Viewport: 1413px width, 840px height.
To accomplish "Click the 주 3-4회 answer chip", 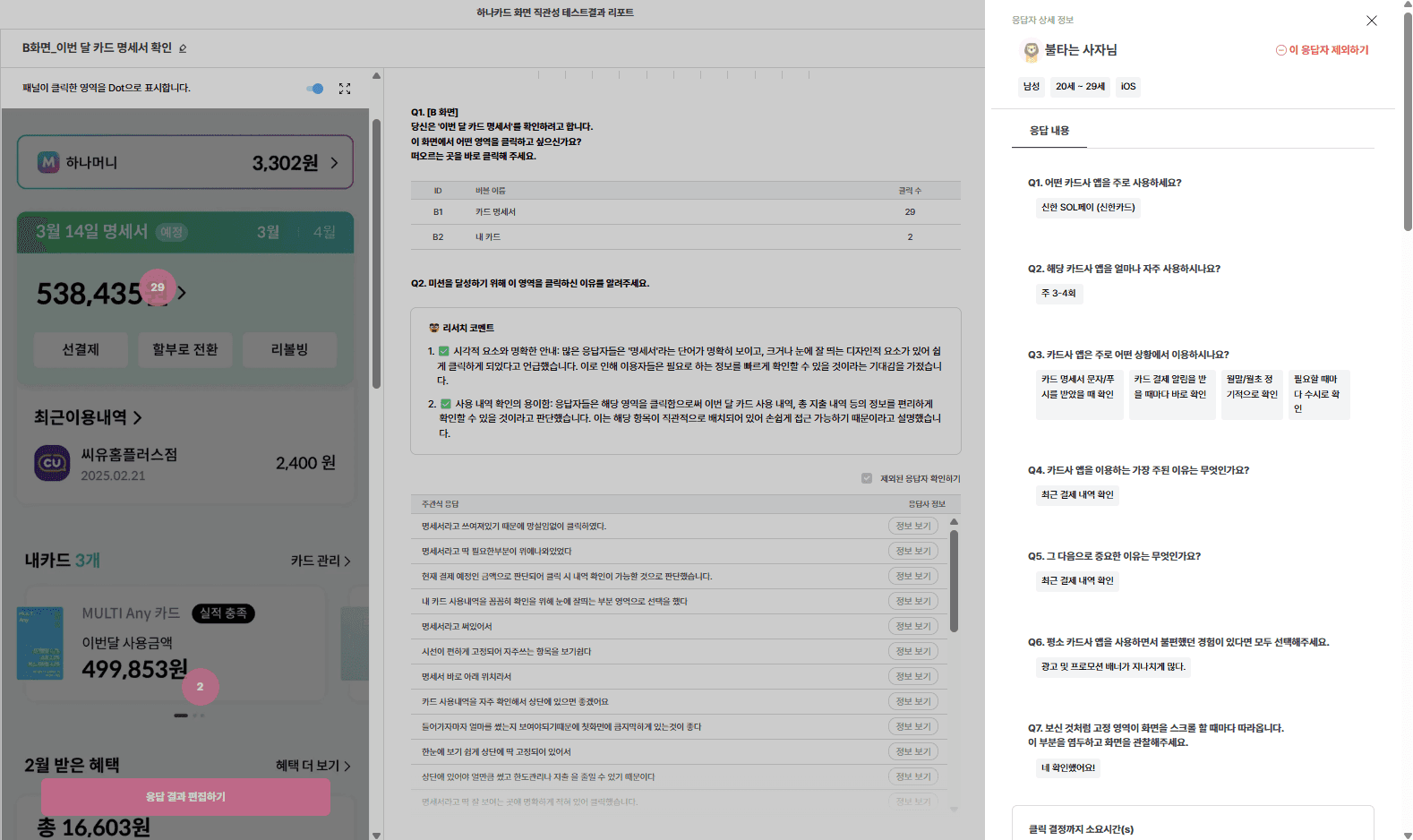I will (1058, 294).
